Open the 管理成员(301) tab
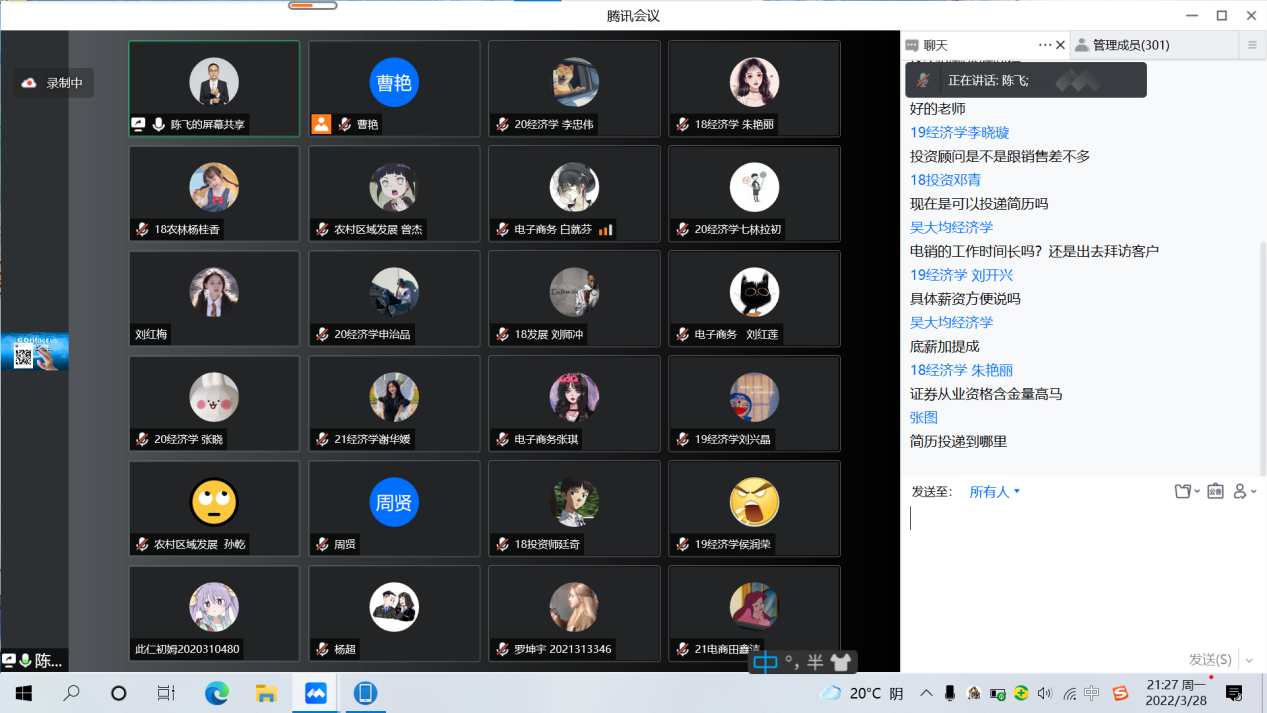The width and height of the screenshot is (1267, 713). 1130,45
